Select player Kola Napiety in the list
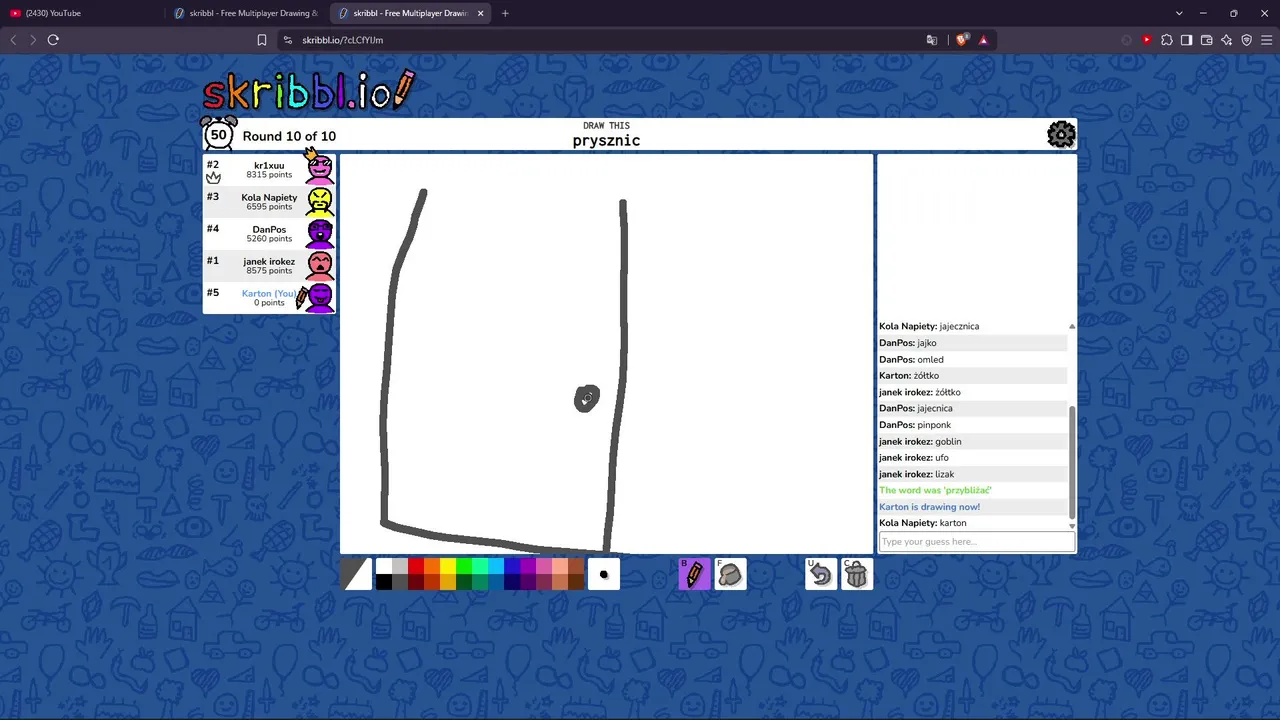The height and width of the screenshot is (720, 1280). 269,202
